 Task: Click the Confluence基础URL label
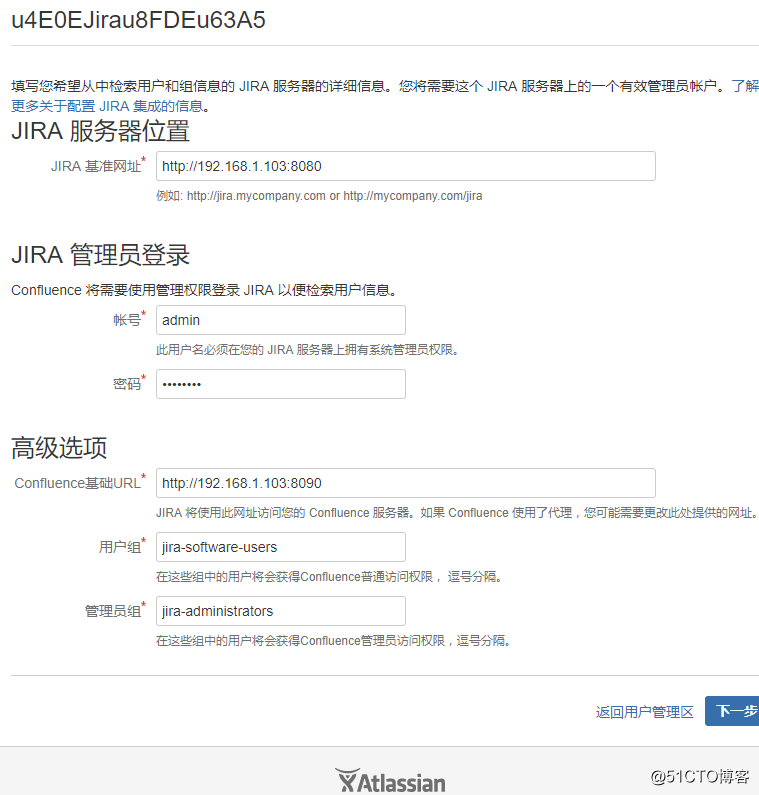point(78,483)
